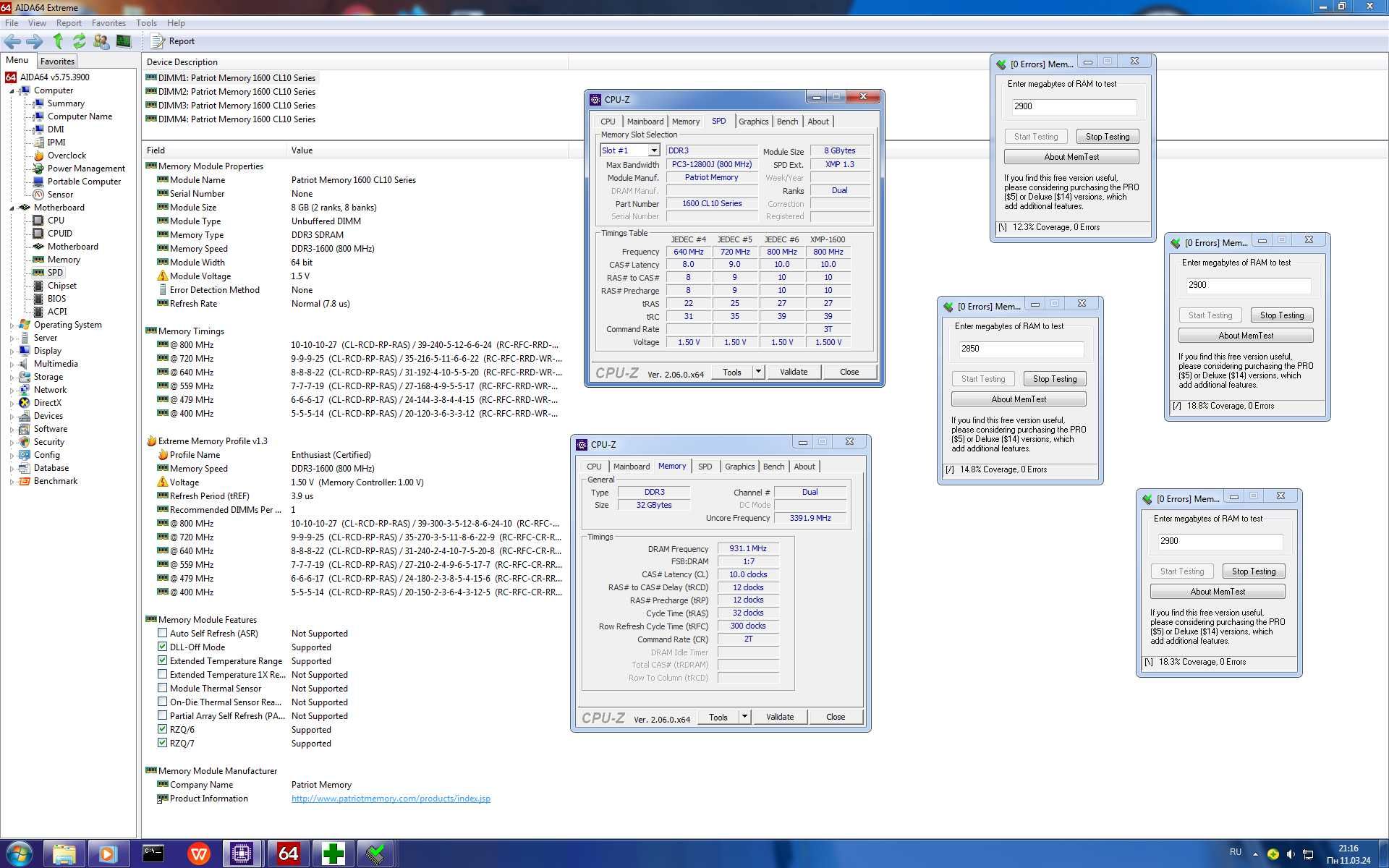This screenshot has height=868, width=1389.
Task: Expand the Operating System tree node
Action: tap(12, 325)
